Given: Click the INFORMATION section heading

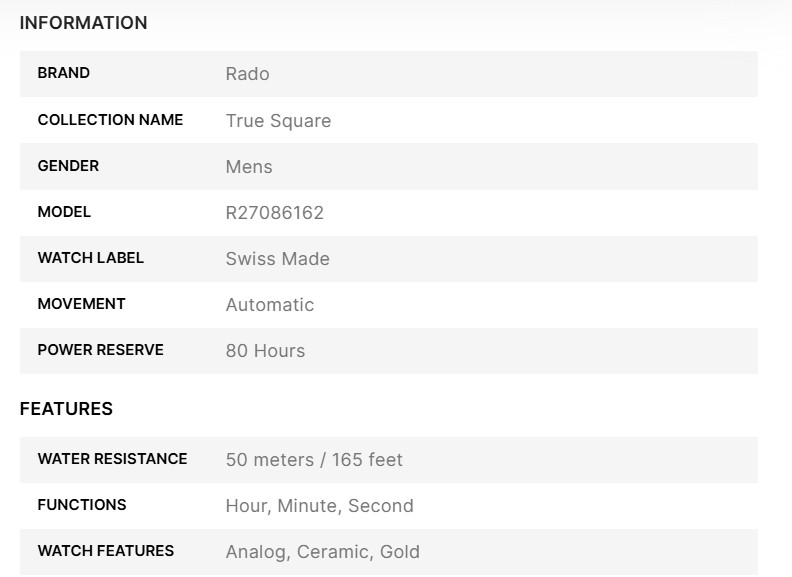Looking at the screenshot, I should click(83, 23).
